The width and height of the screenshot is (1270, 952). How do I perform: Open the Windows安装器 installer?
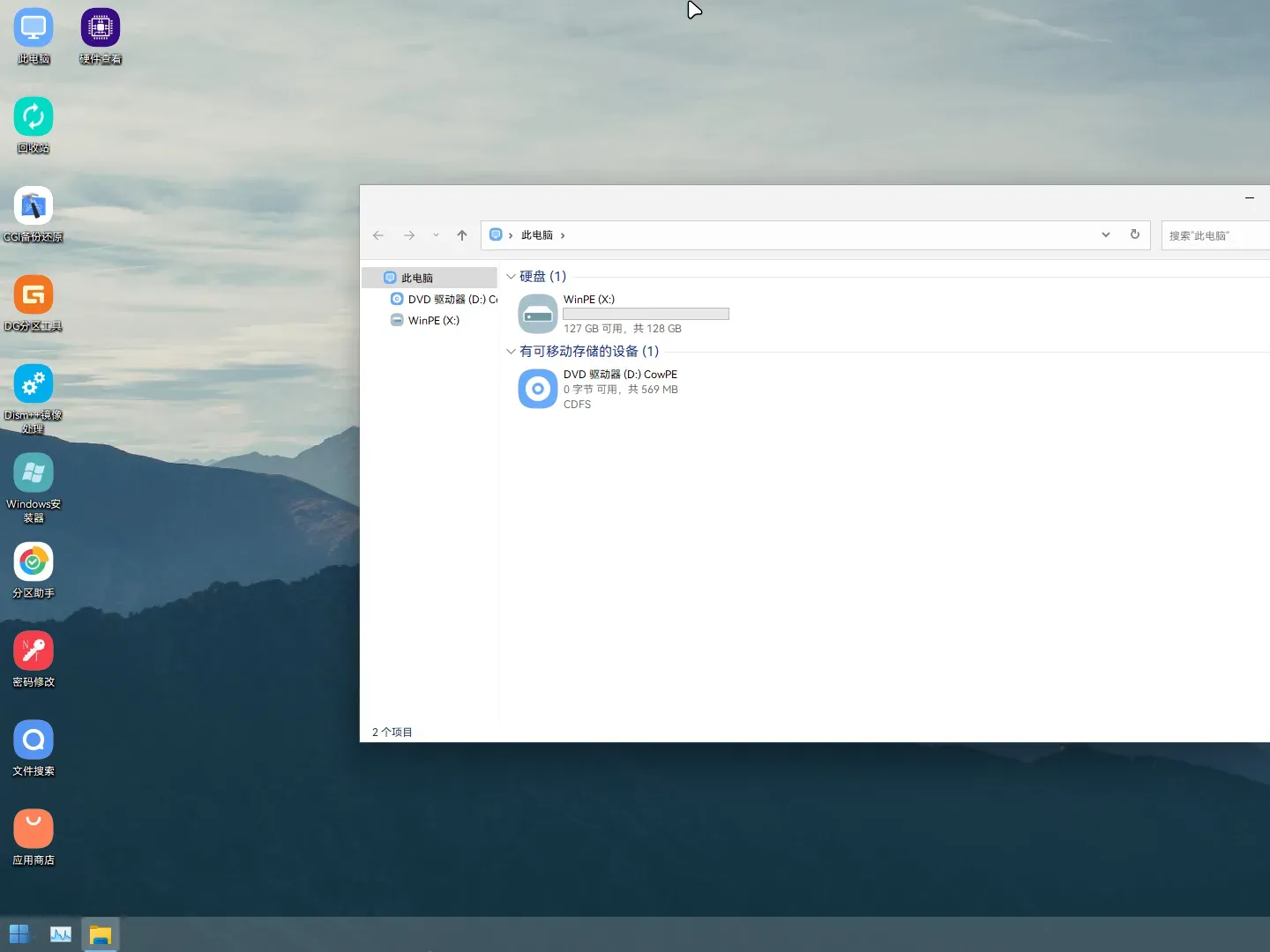pyautogui.click(x=33, y=479)
